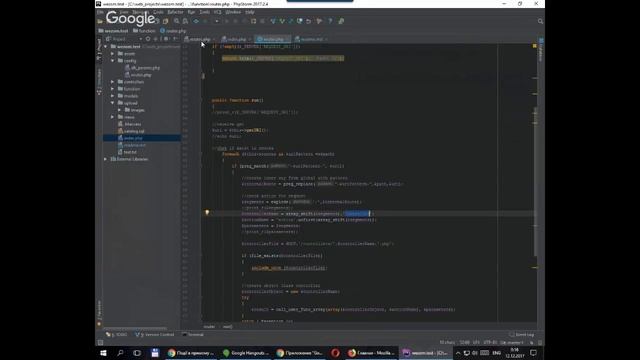Open the run configuration dropdown
Image resolution: width=640 pixels, height=360 pixels.
[x=217, y=21]
